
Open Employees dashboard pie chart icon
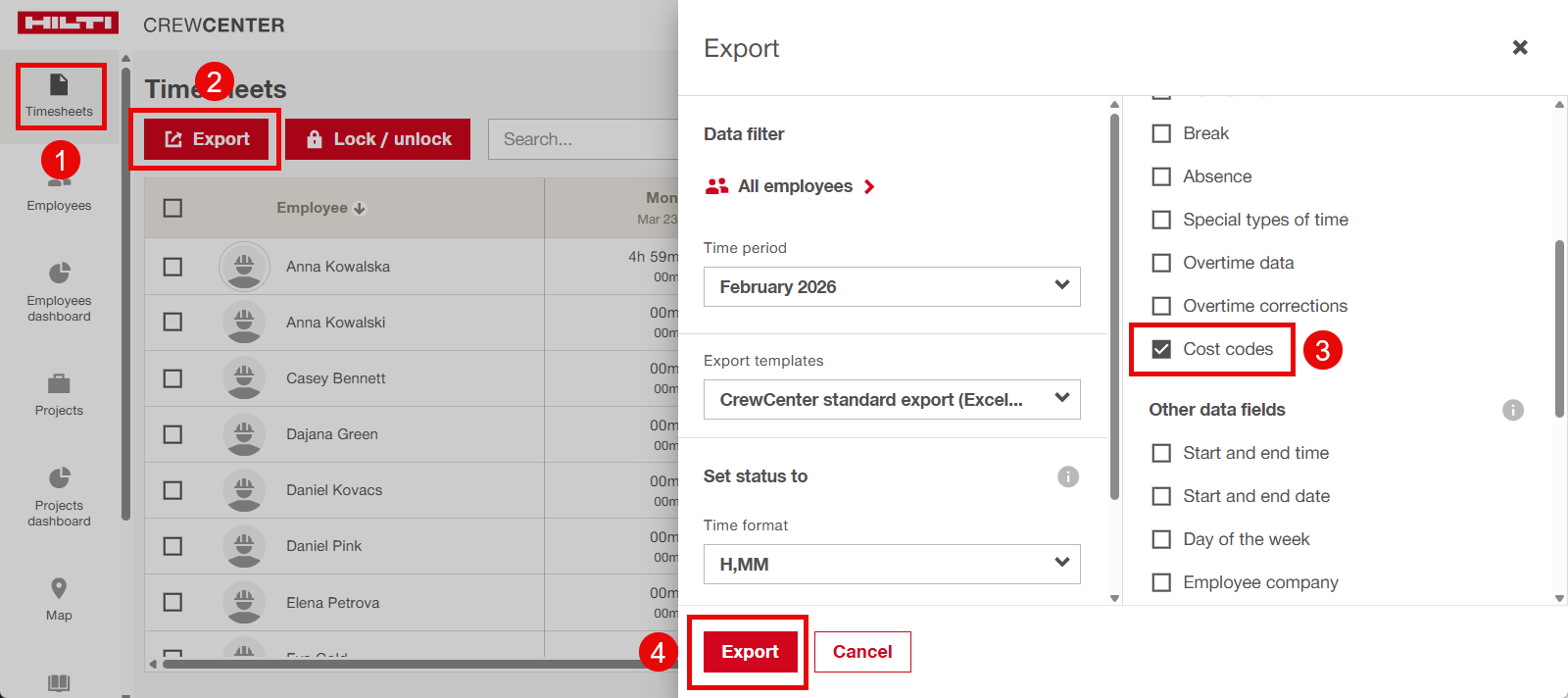59,273
